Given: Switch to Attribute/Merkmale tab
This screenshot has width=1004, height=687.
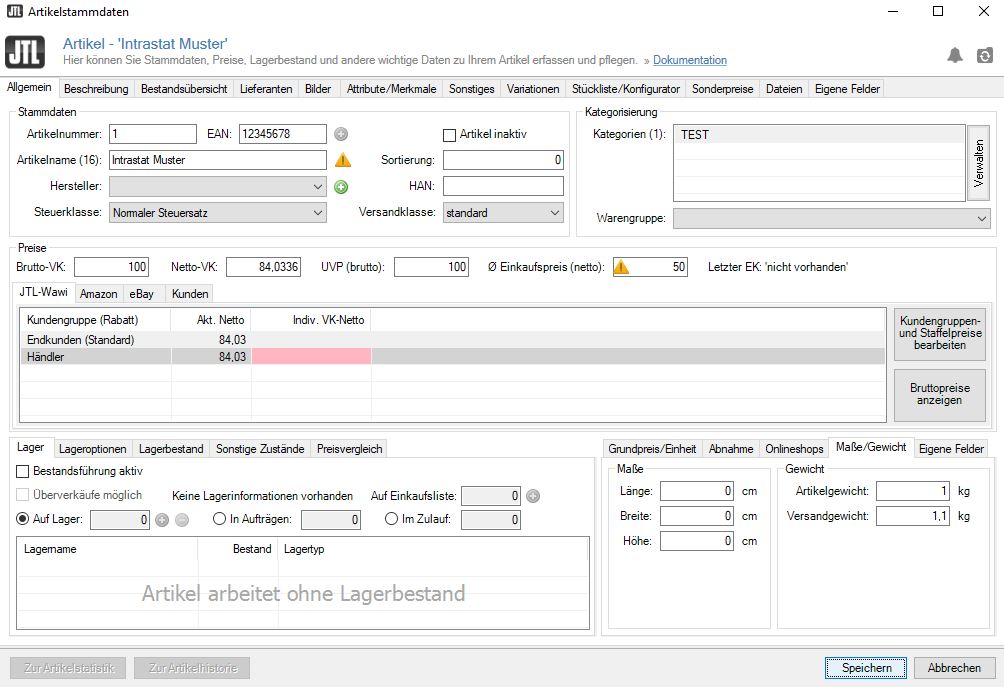Looking at the screenshot, I should click(x=391, y=89).
